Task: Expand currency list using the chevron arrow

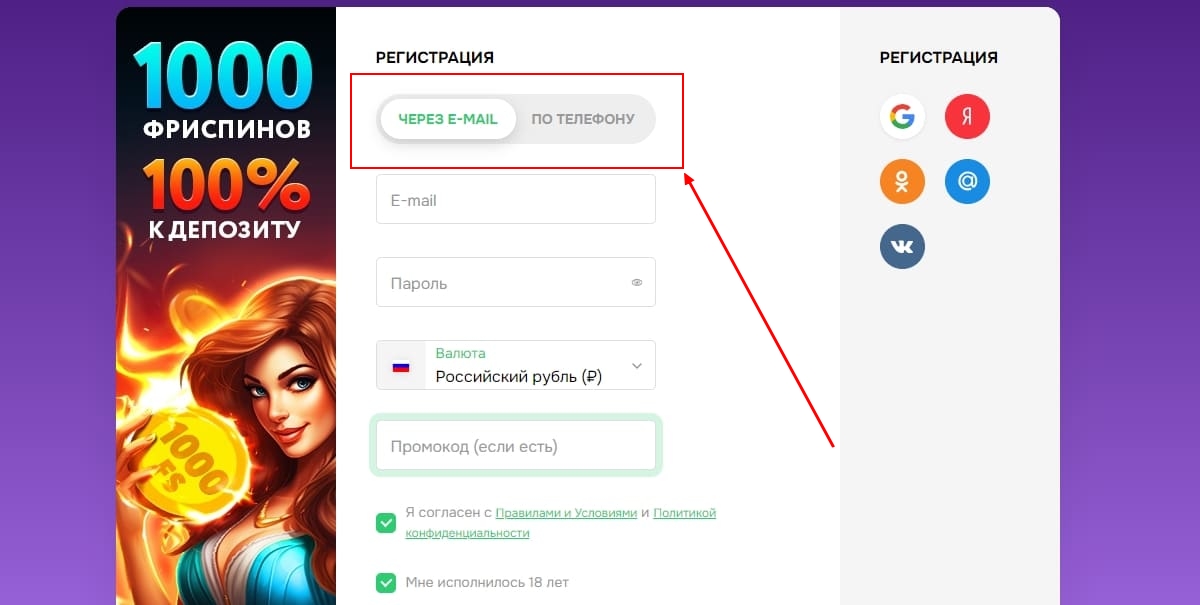Action: click(x=637, y=366)
